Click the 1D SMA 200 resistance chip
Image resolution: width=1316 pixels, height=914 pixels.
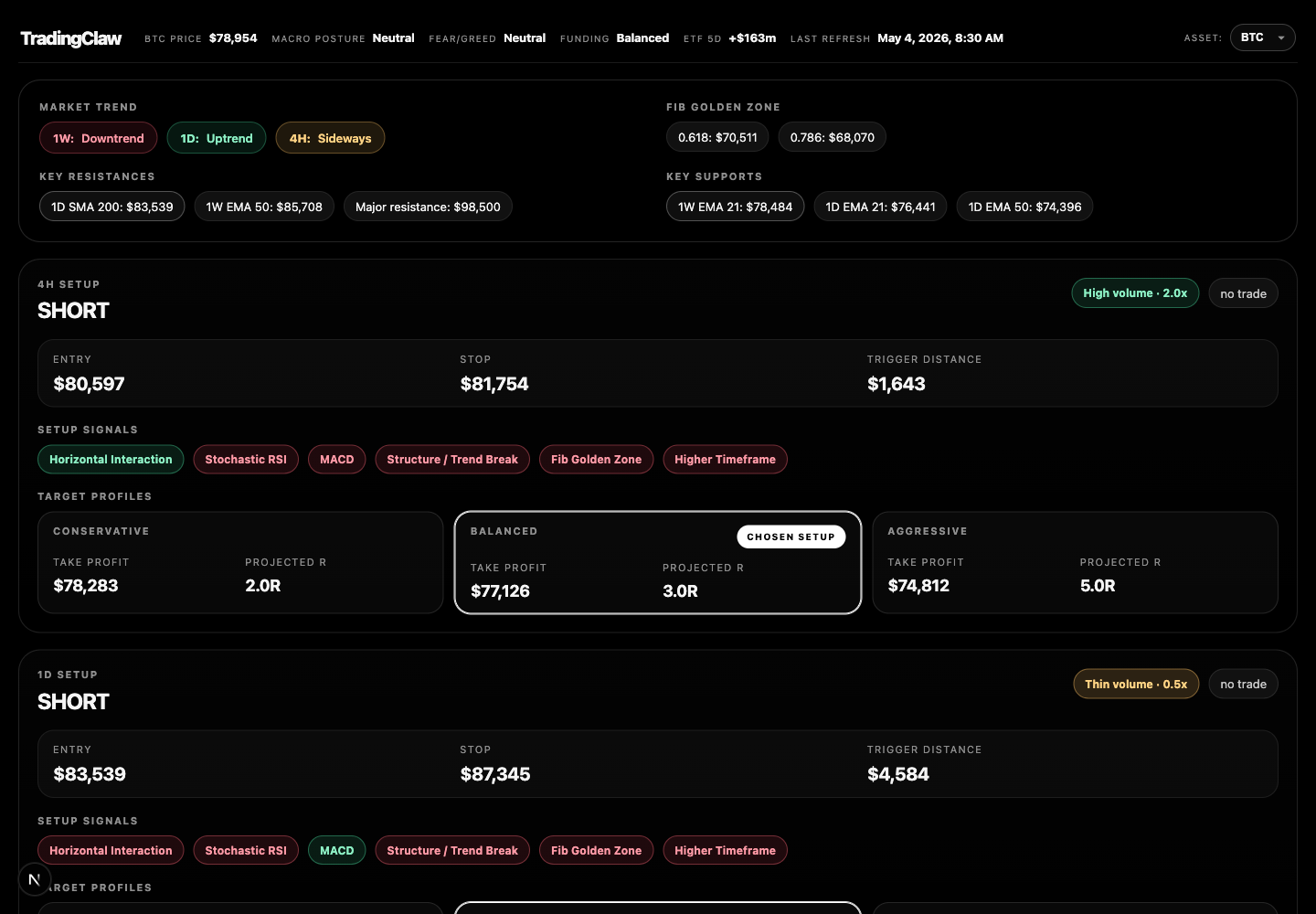click(x=112, y=207)
